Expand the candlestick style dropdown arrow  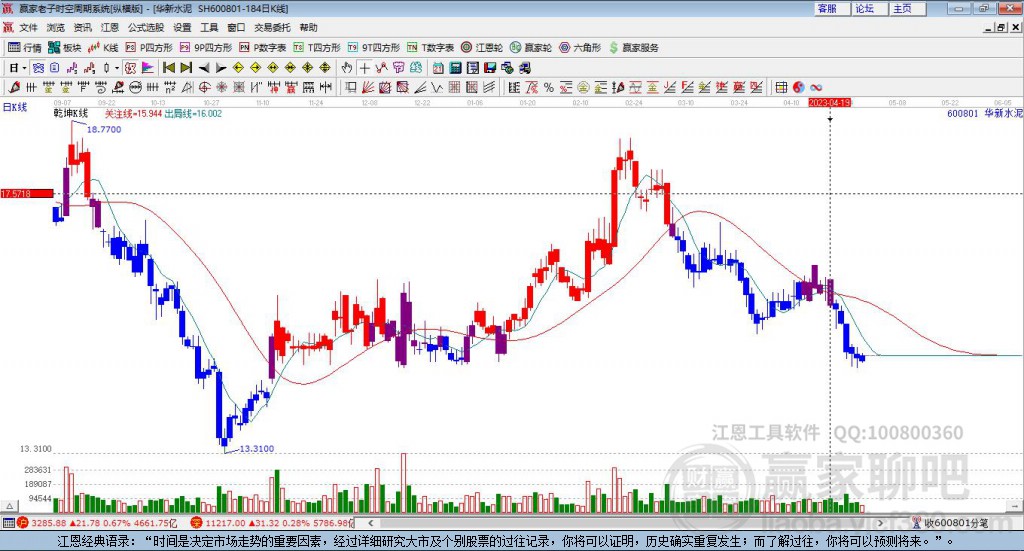click(117, 68)
